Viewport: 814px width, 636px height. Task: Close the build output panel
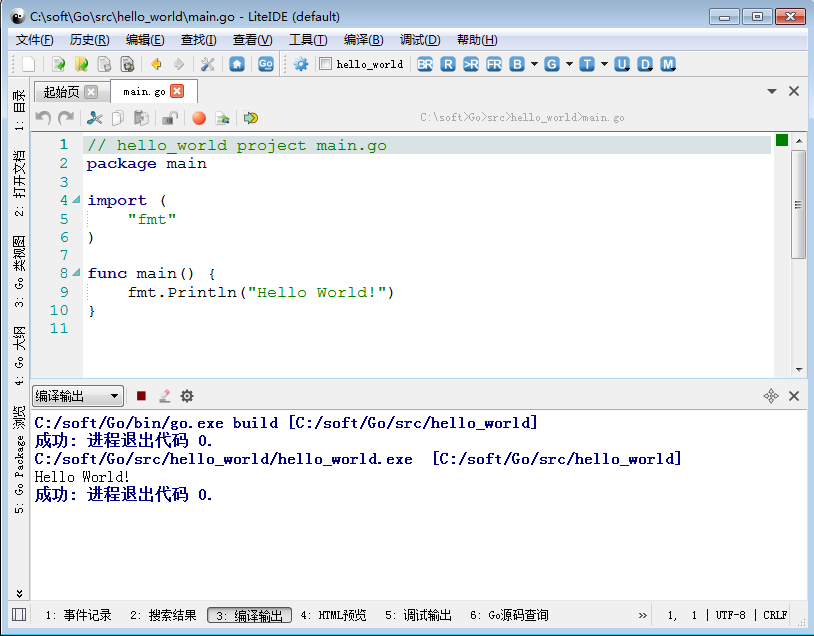click(794, 396)
